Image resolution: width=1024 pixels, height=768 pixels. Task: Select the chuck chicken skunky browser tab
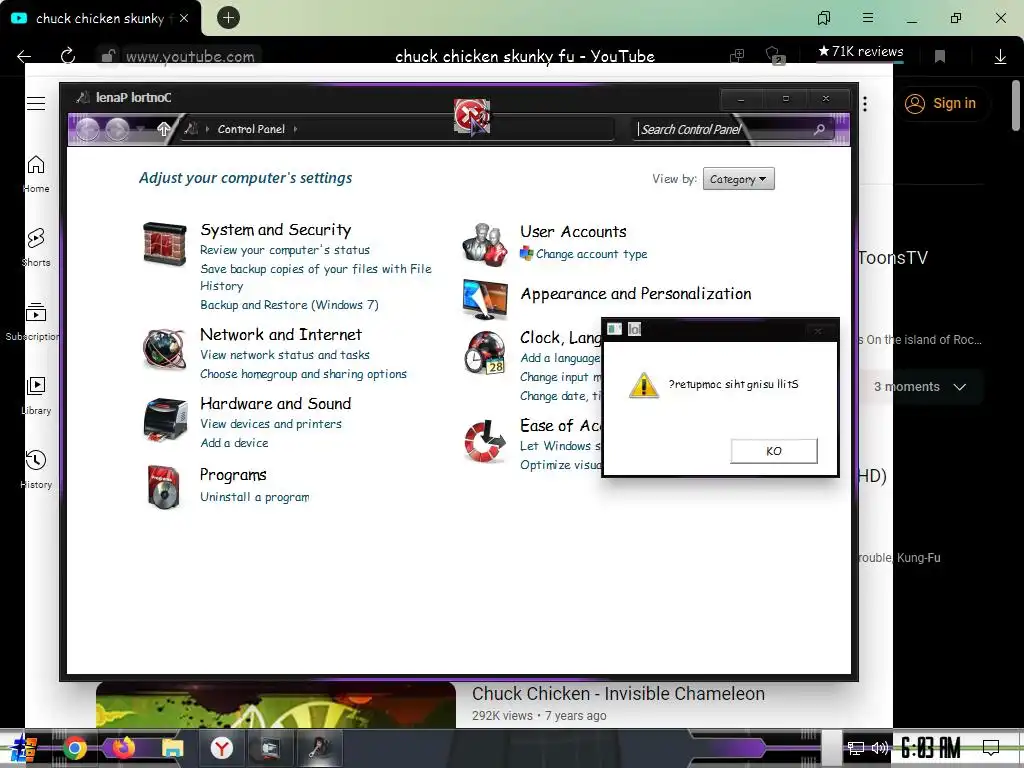(101, 18)
